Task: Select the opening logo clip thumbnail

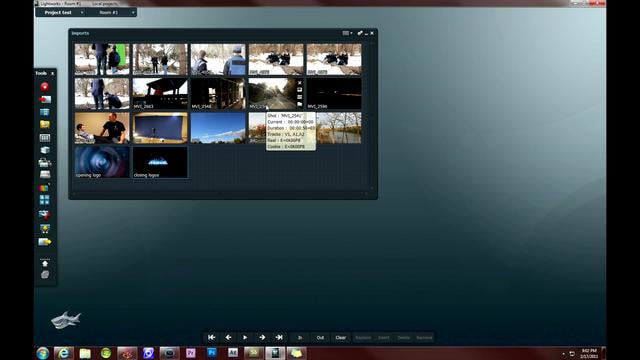Action: (102, 162)
